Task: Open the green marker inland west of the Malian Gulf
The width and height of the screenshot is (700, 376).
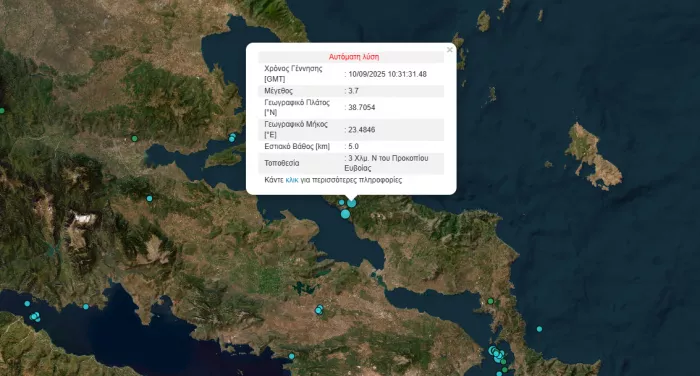Action: coord(134,138)
